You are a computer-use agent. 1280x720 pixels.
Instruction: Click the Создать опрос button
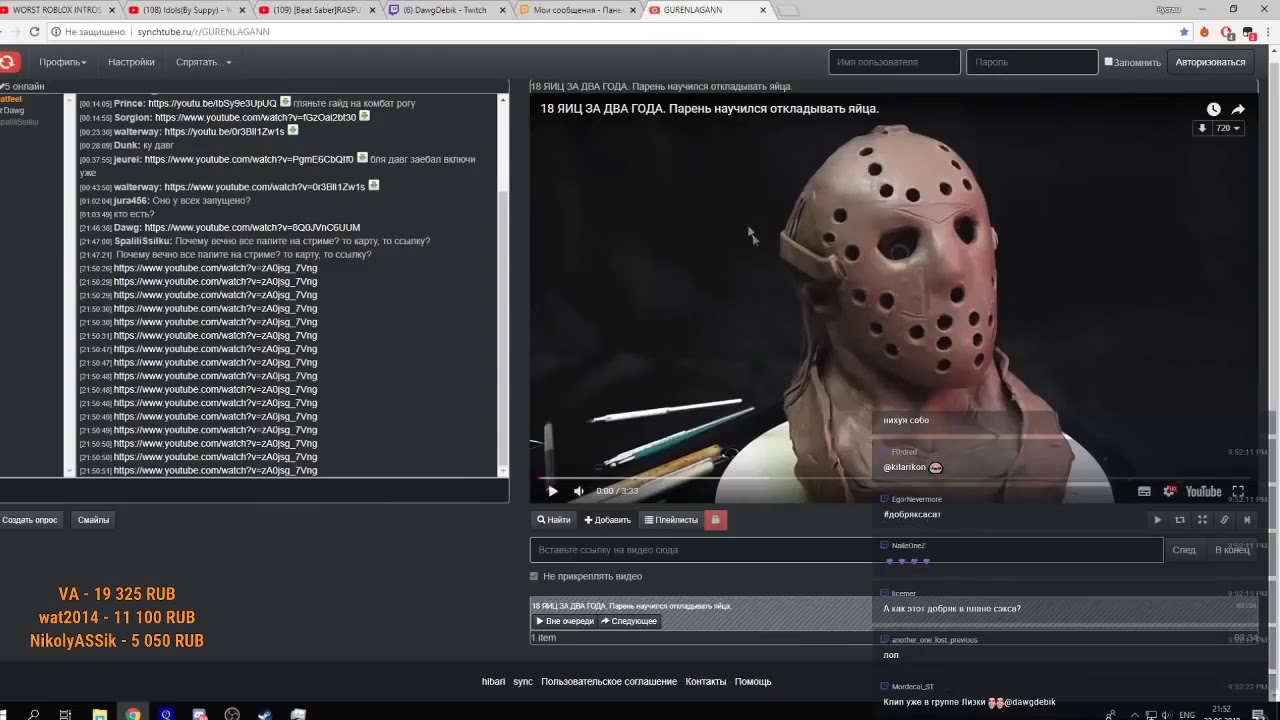(x=30, y=520)
